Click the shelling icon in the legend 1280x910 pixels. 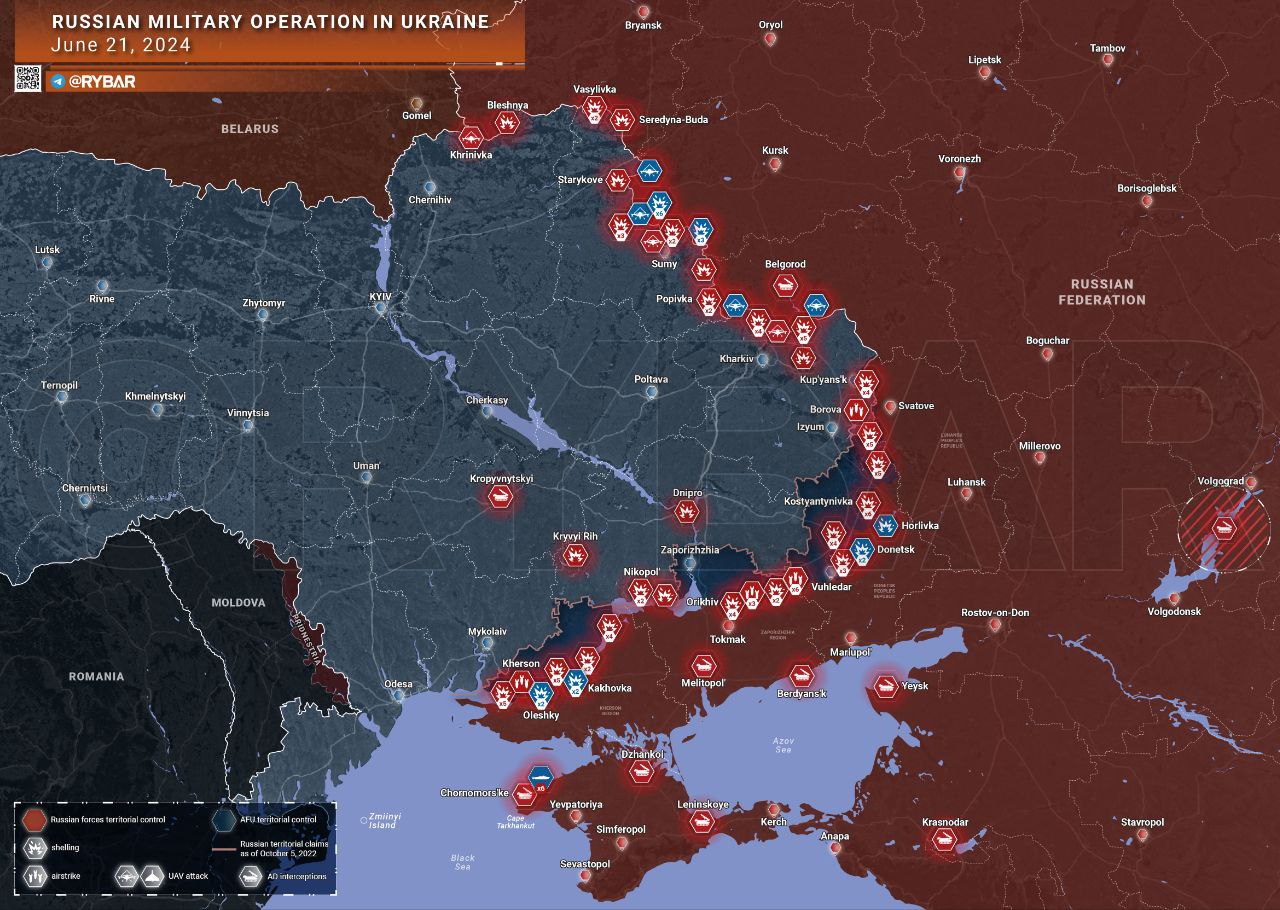coord(36,848)
